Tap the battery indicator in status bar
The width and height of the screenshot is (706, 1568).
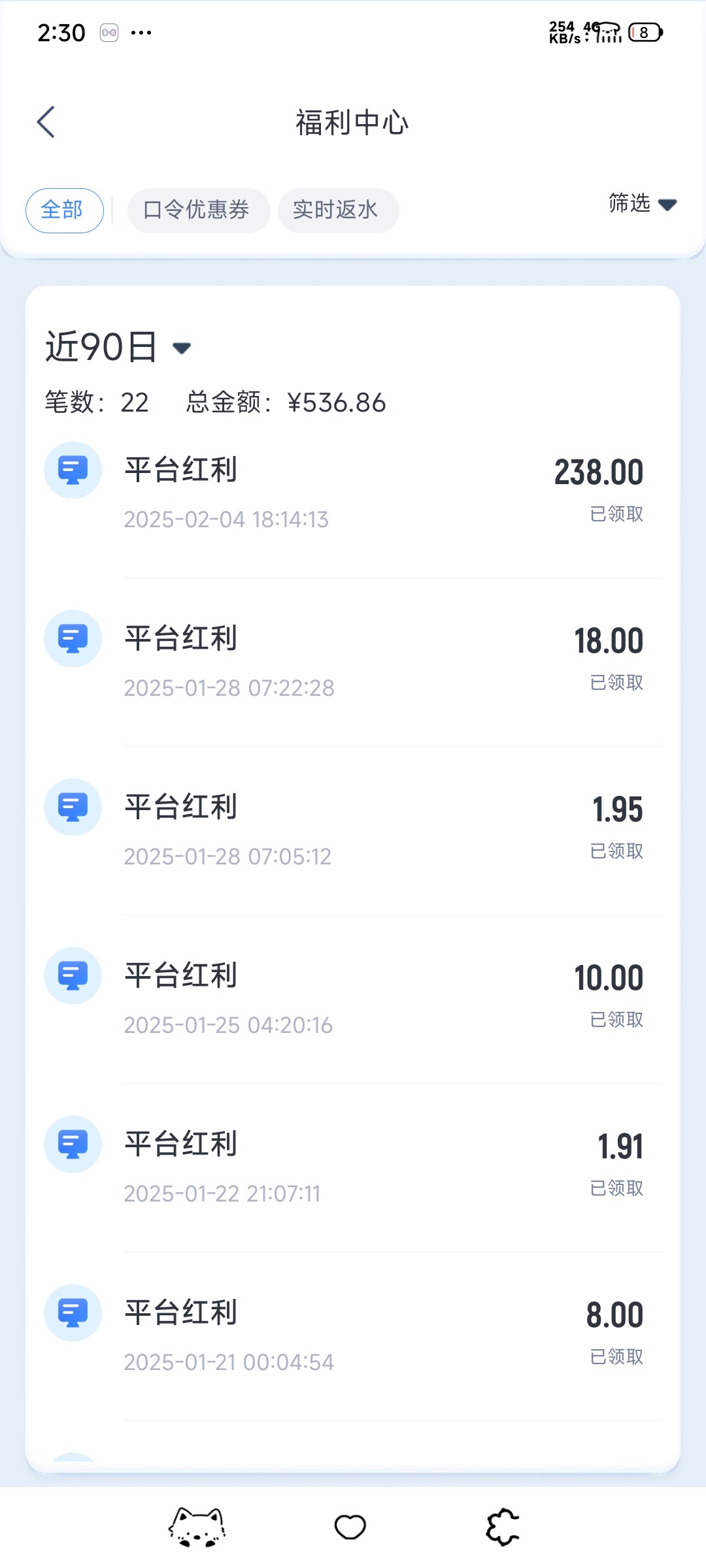pyautogui.click(x=645, y=32)
